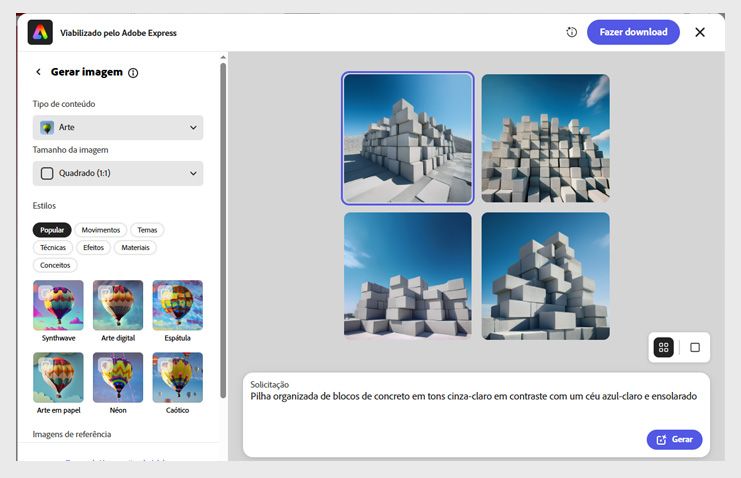Select the Conceitos styles tab
The width and height of the screenshot is (741, 478).
55,265
